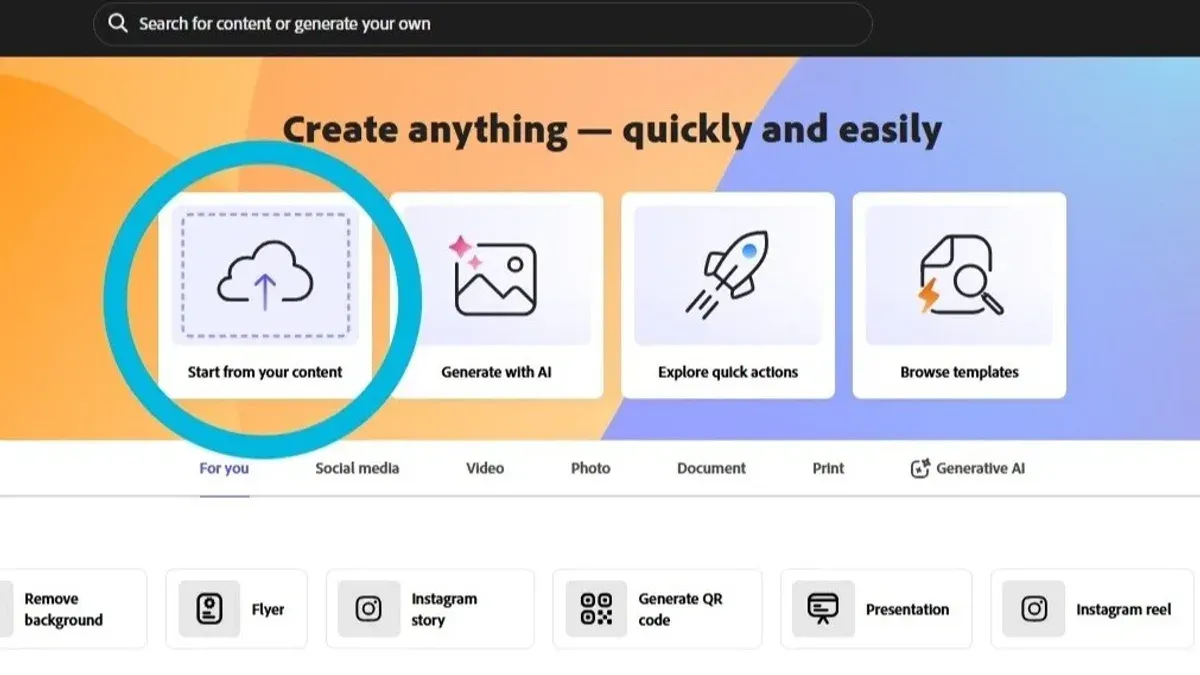Open the Video tab
The image size is (1200, 675).
coord(485,468)
